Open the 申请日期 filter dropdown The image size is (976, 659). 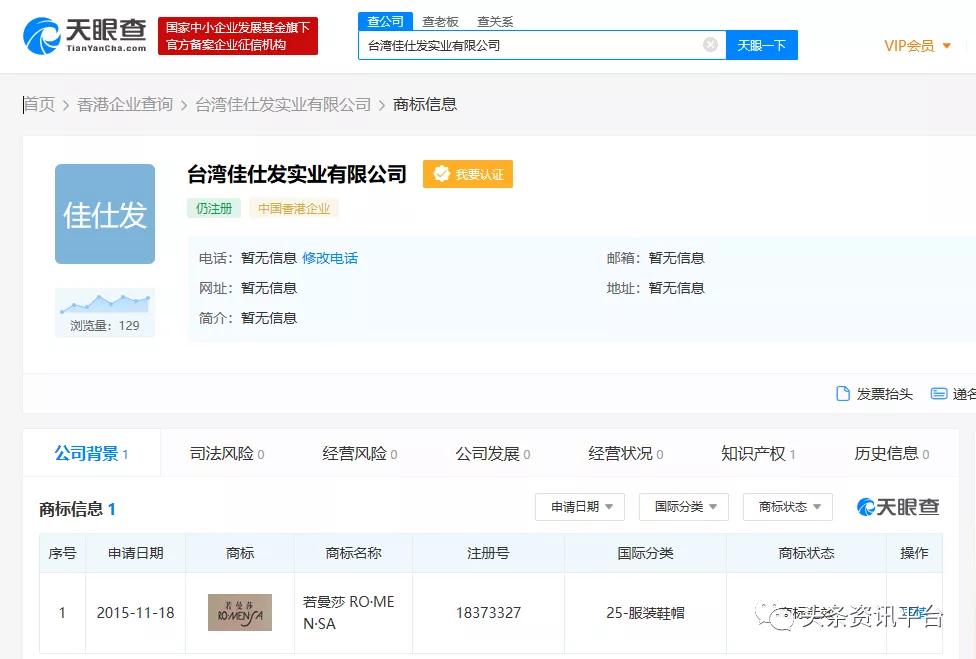(x=579, y=507)
